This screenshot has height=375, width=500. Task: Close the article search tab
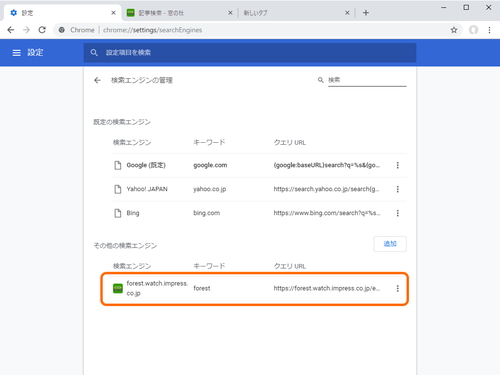(230, 13)
